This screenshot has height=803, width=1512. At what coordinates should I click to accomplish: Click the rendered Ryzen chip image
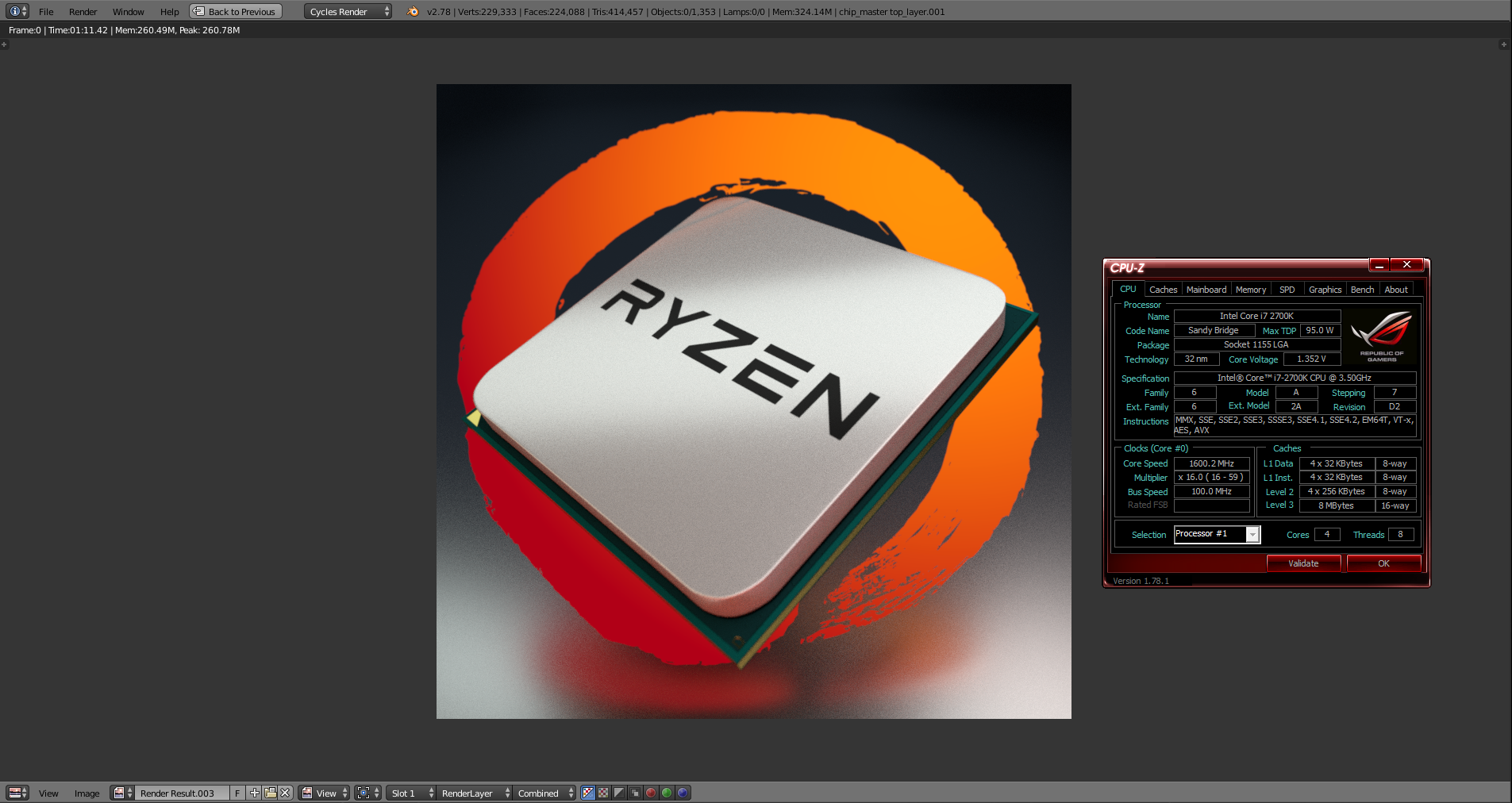[753, 401]
